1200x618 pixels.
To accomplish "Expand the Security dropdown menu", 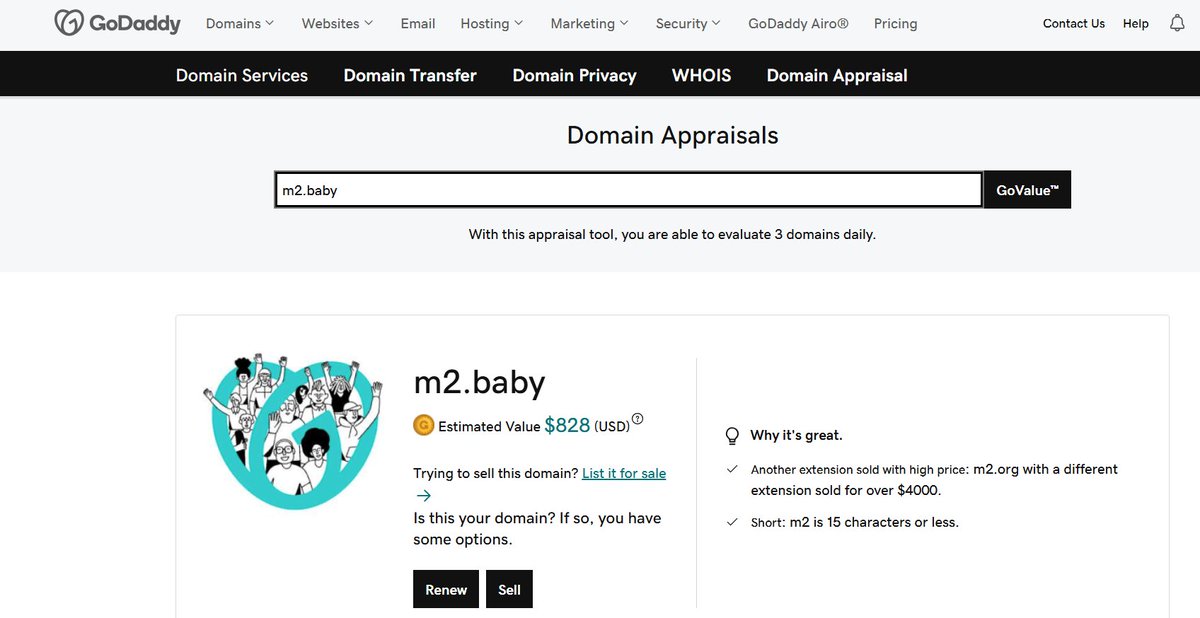I will 688,23.
